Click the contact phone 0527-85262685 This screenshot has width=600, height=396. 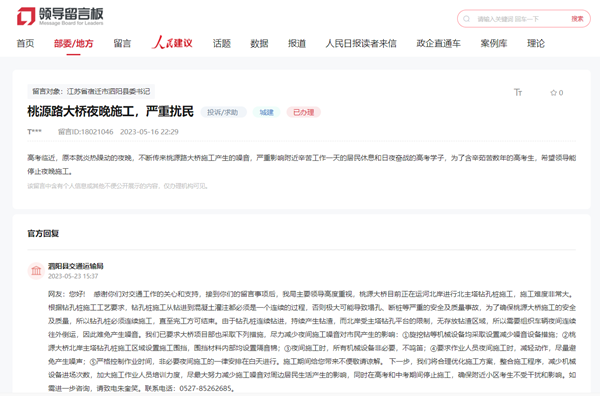coord(205,388)
